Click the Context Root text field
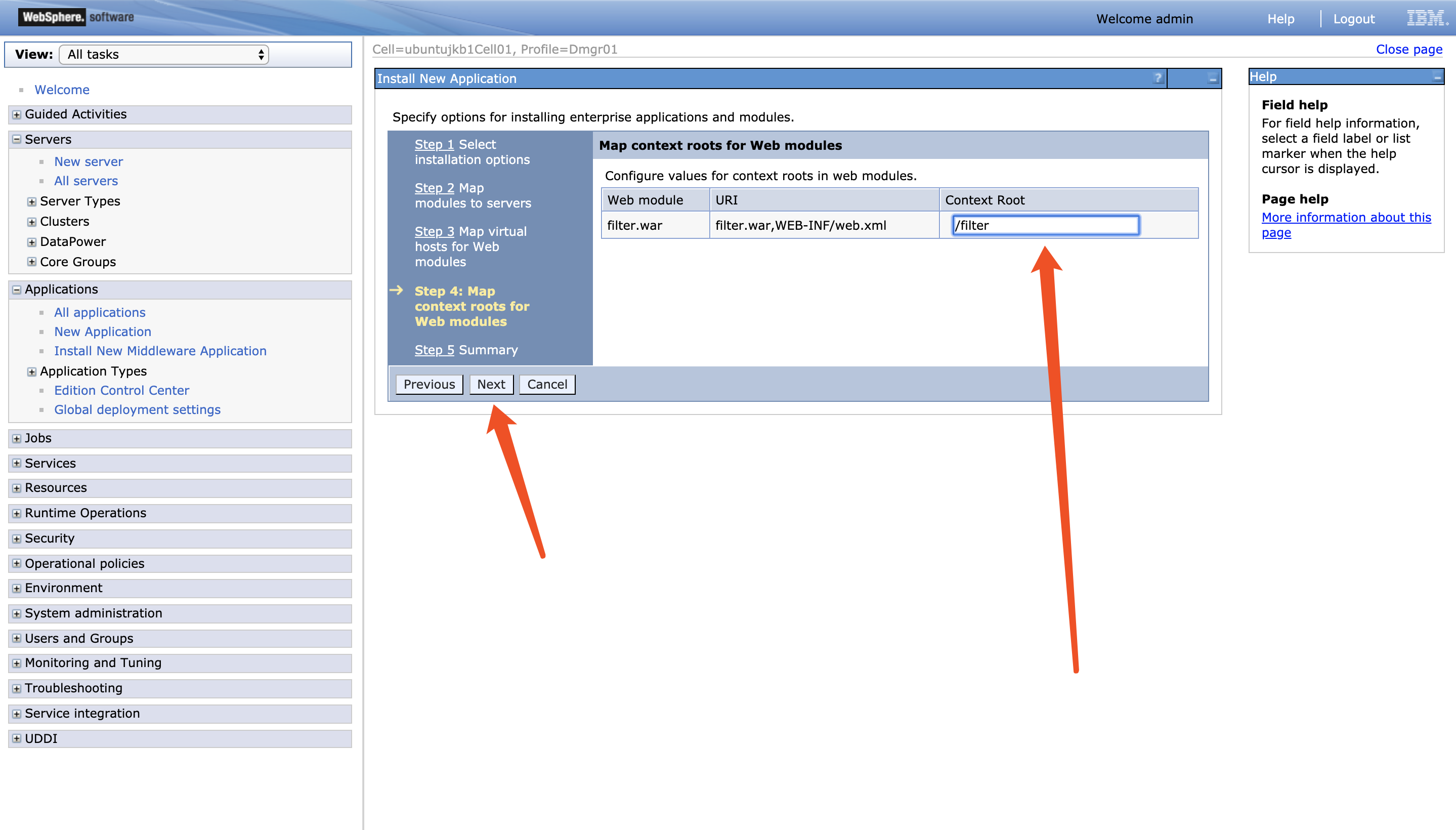Image resolution: width=1456 pixels, height=830 pixels. (x=1045, y=225)
